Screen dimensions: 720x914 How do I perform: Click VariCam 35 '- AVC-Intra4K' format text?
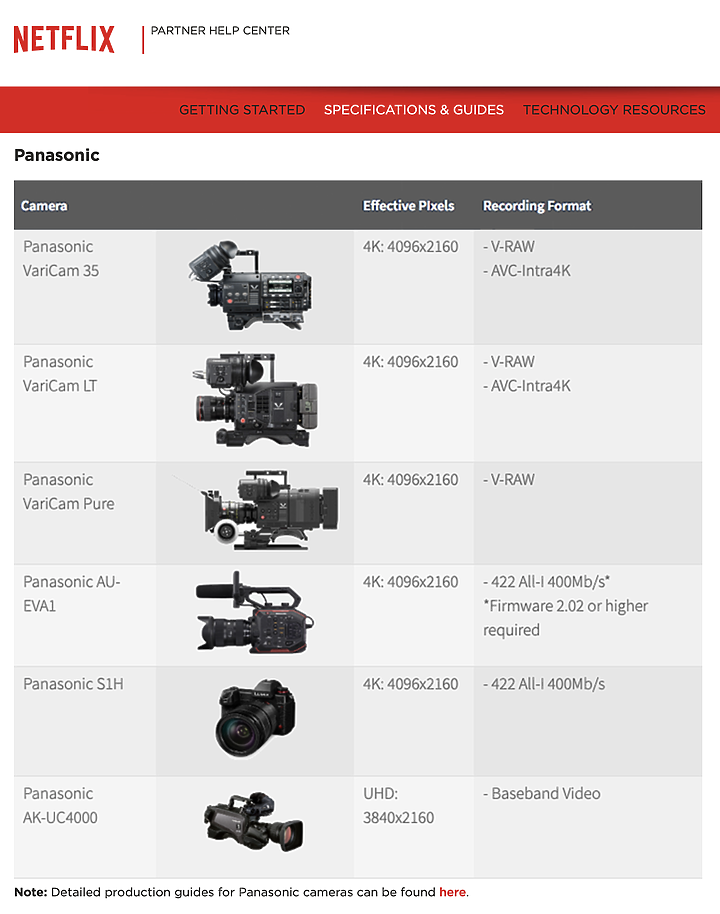pos(526,270)
